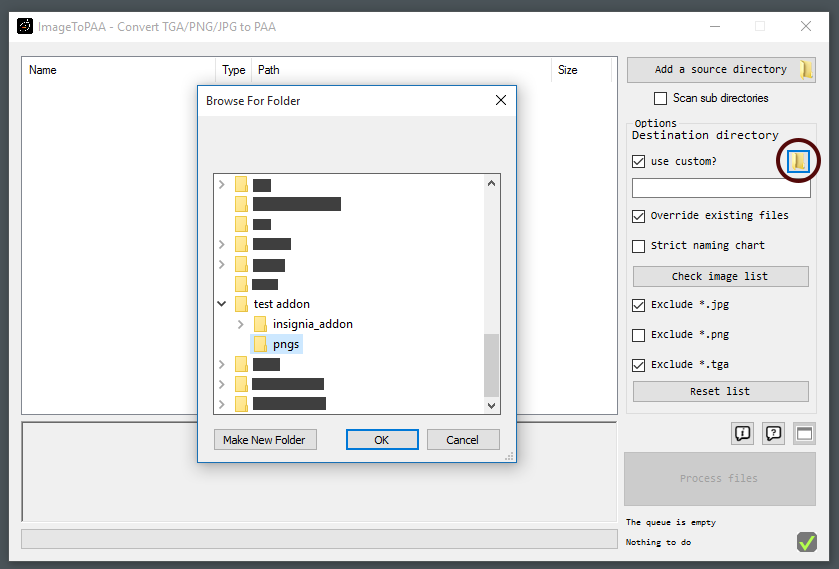Collapse the test addon folder
The width and height of the screenshot is (839, 569).
click(x=222, y=304)
